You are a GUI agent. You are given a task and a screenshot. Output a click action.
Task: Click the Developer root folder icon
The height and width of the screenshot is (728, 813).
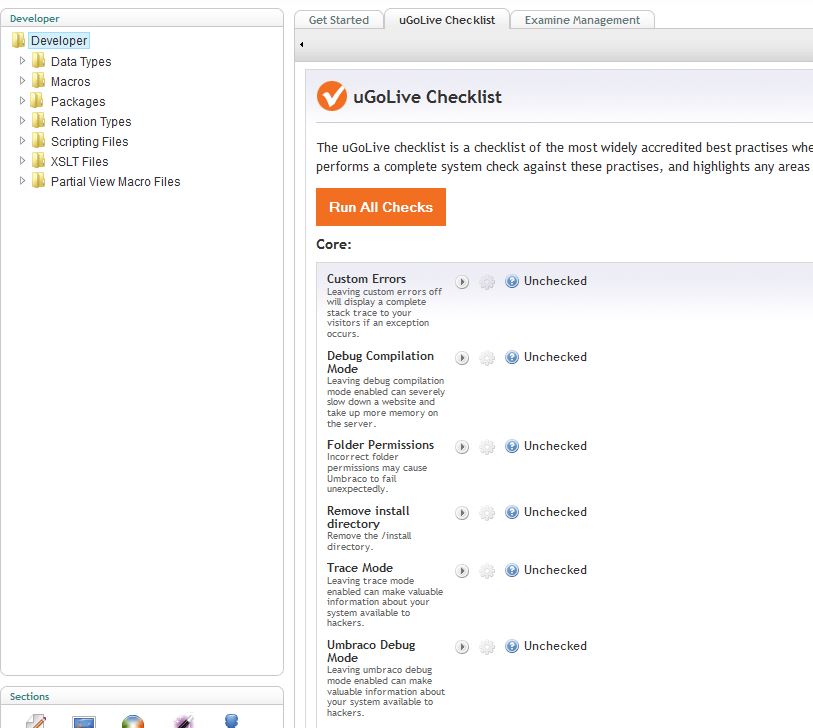click(x=18, y=40)
